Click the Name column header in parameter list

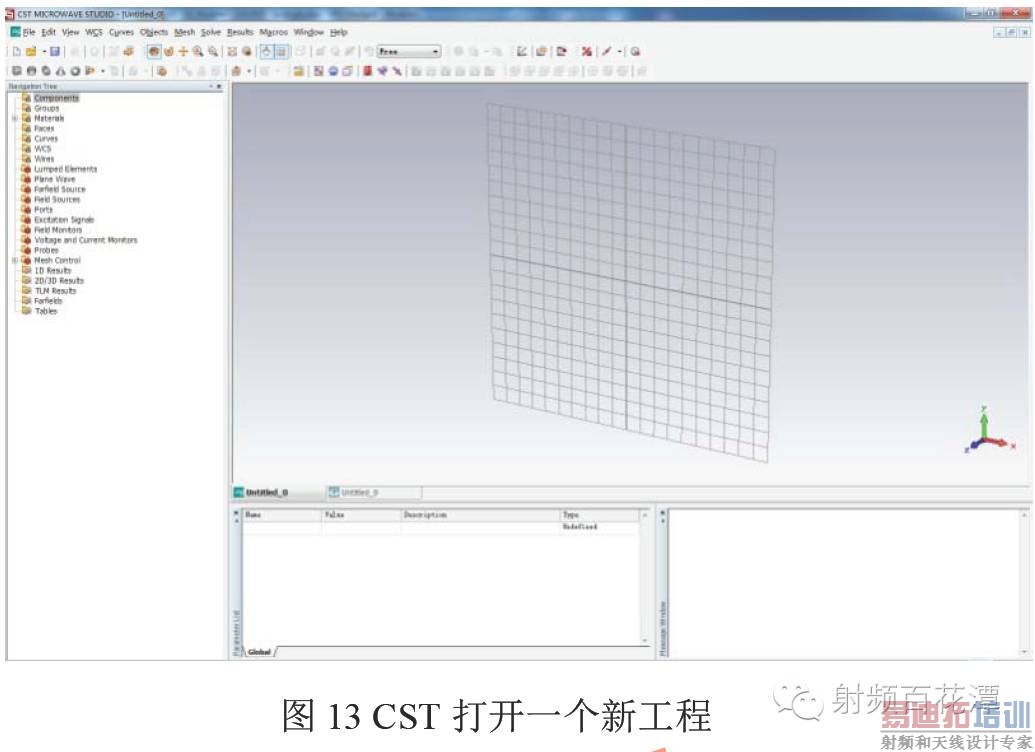coord(283,514)
